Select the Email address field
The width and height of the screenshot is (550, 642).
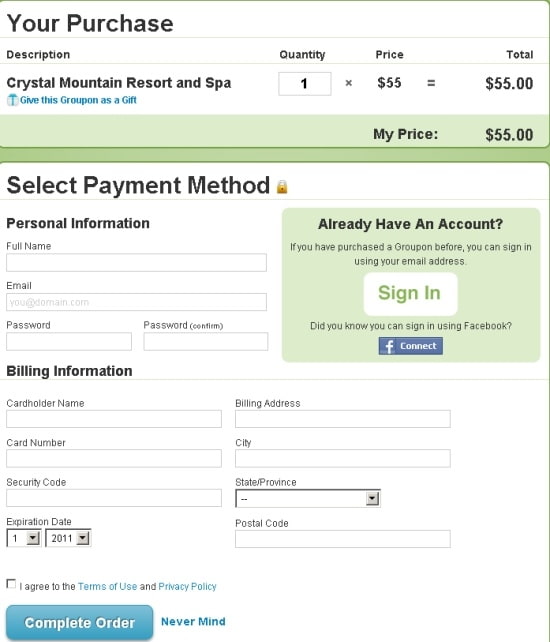tap(136, 302)
